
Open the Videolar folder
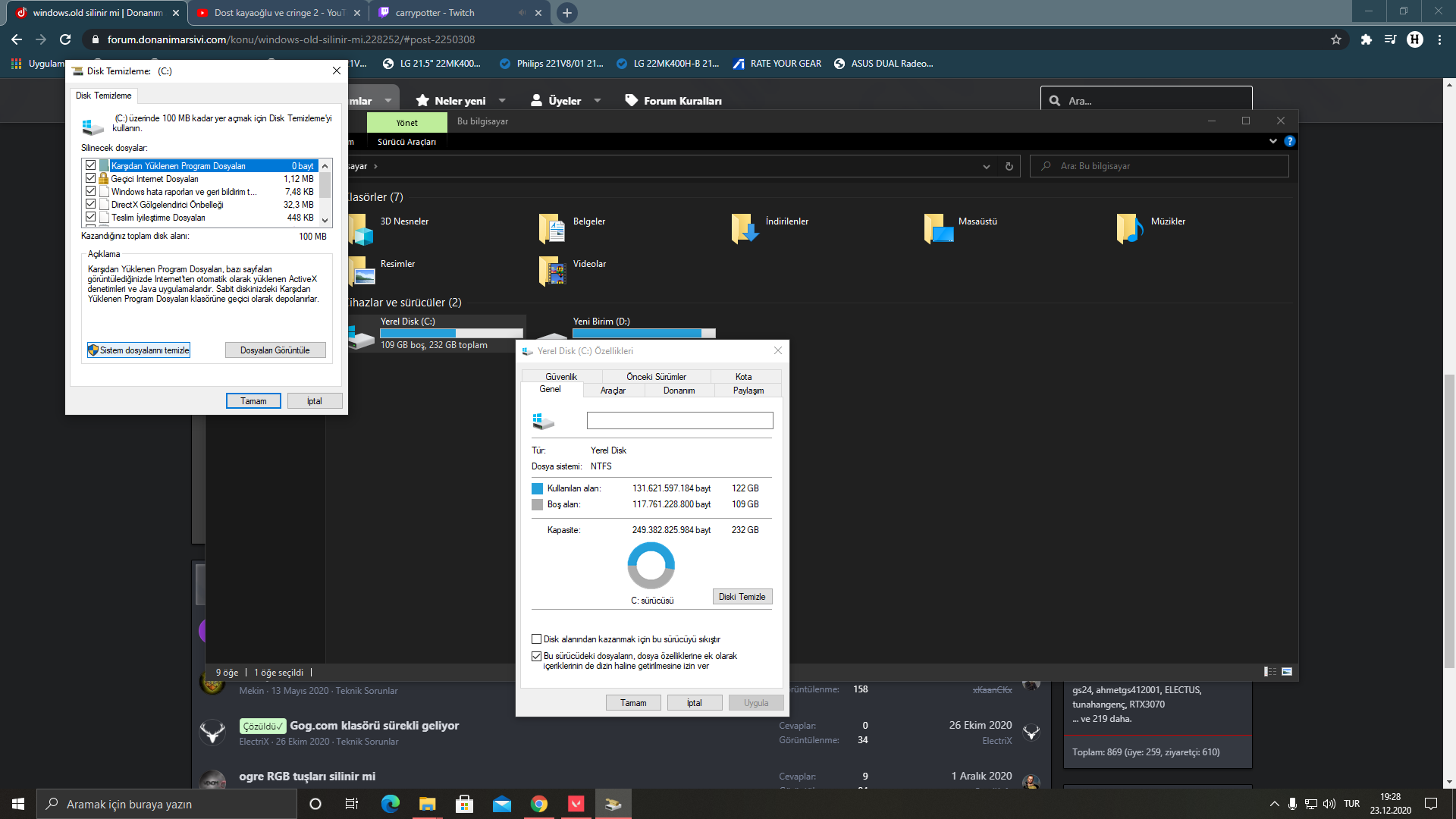573,271
